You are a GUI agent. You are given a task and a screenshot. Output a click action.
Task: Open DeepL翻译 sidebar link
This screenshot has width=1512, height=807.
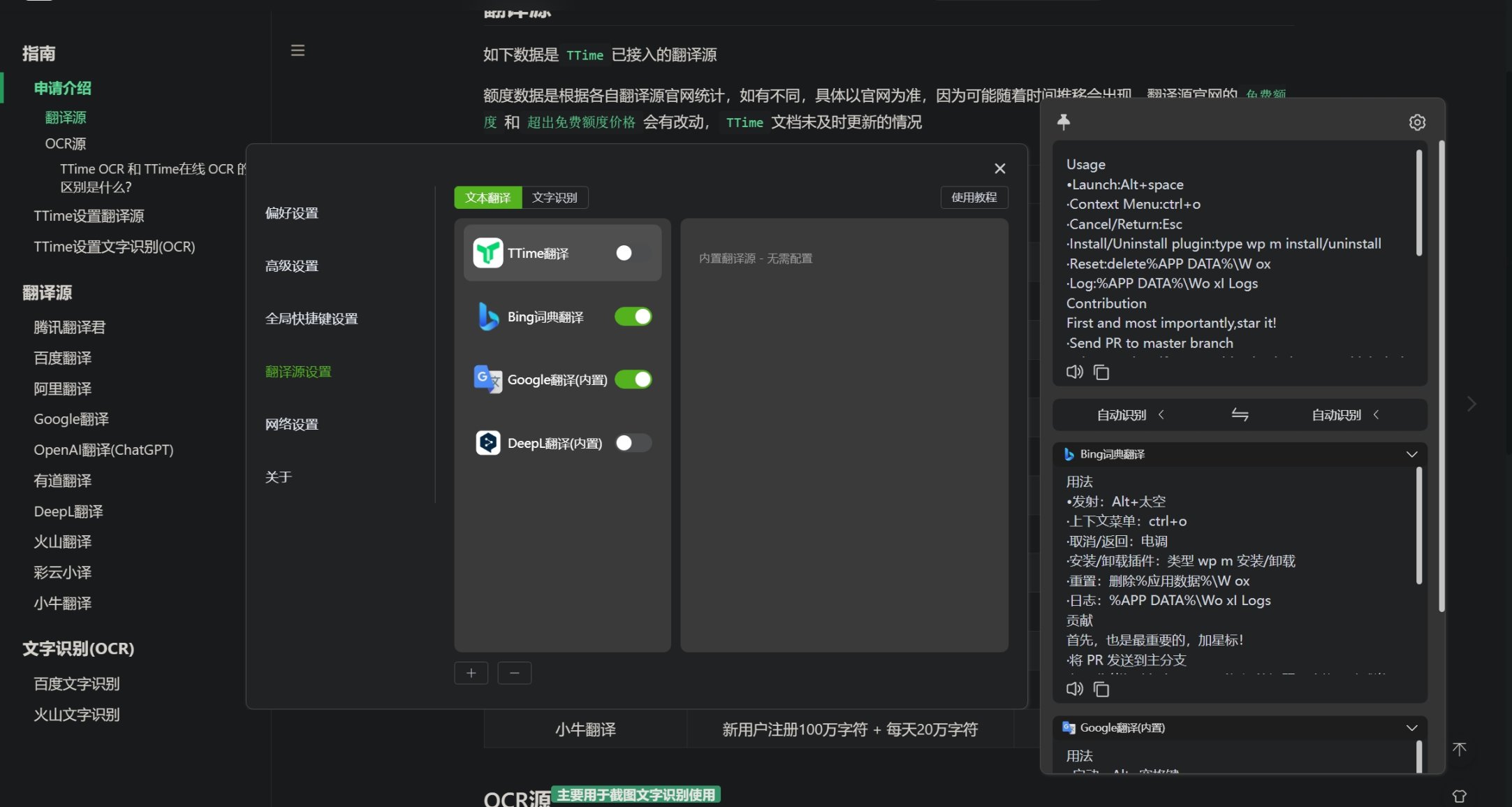click(68, 511)
